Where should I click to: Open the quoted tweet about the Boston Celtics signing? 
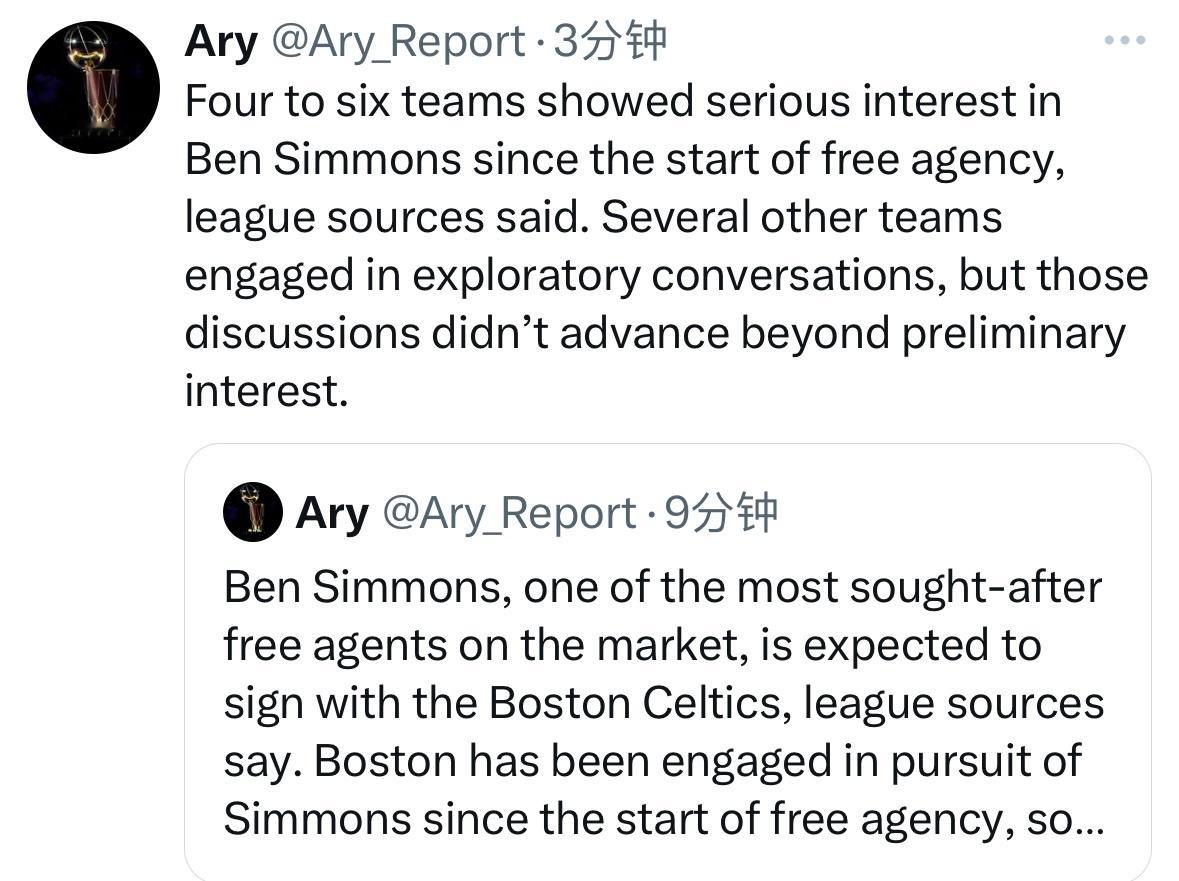668,662
